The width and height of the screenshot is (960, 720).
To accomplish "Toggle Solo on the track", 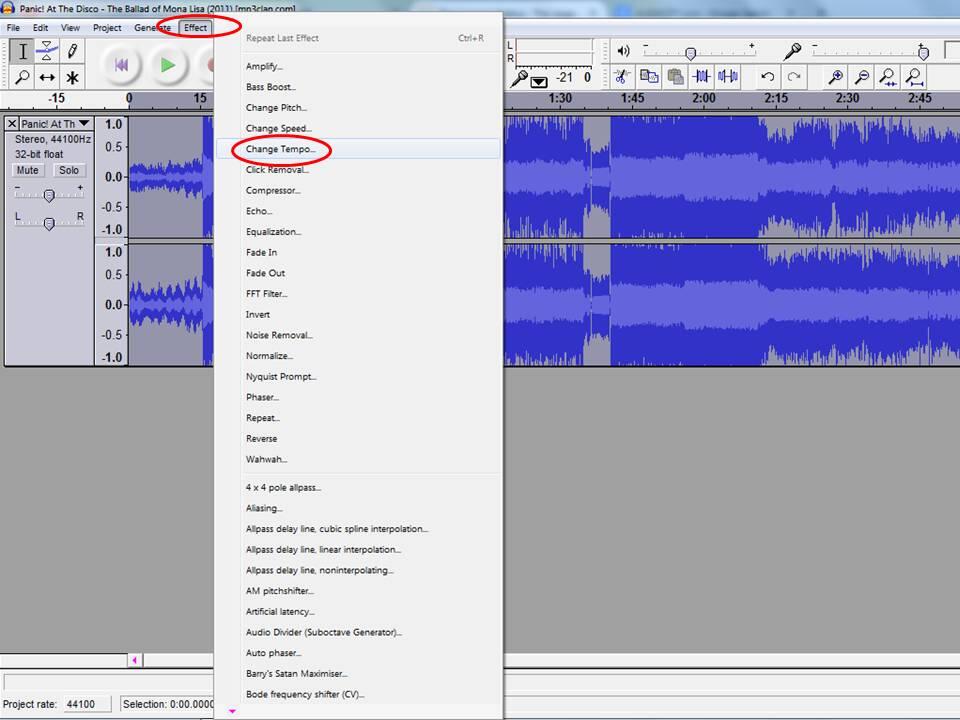I will (69, 170).
